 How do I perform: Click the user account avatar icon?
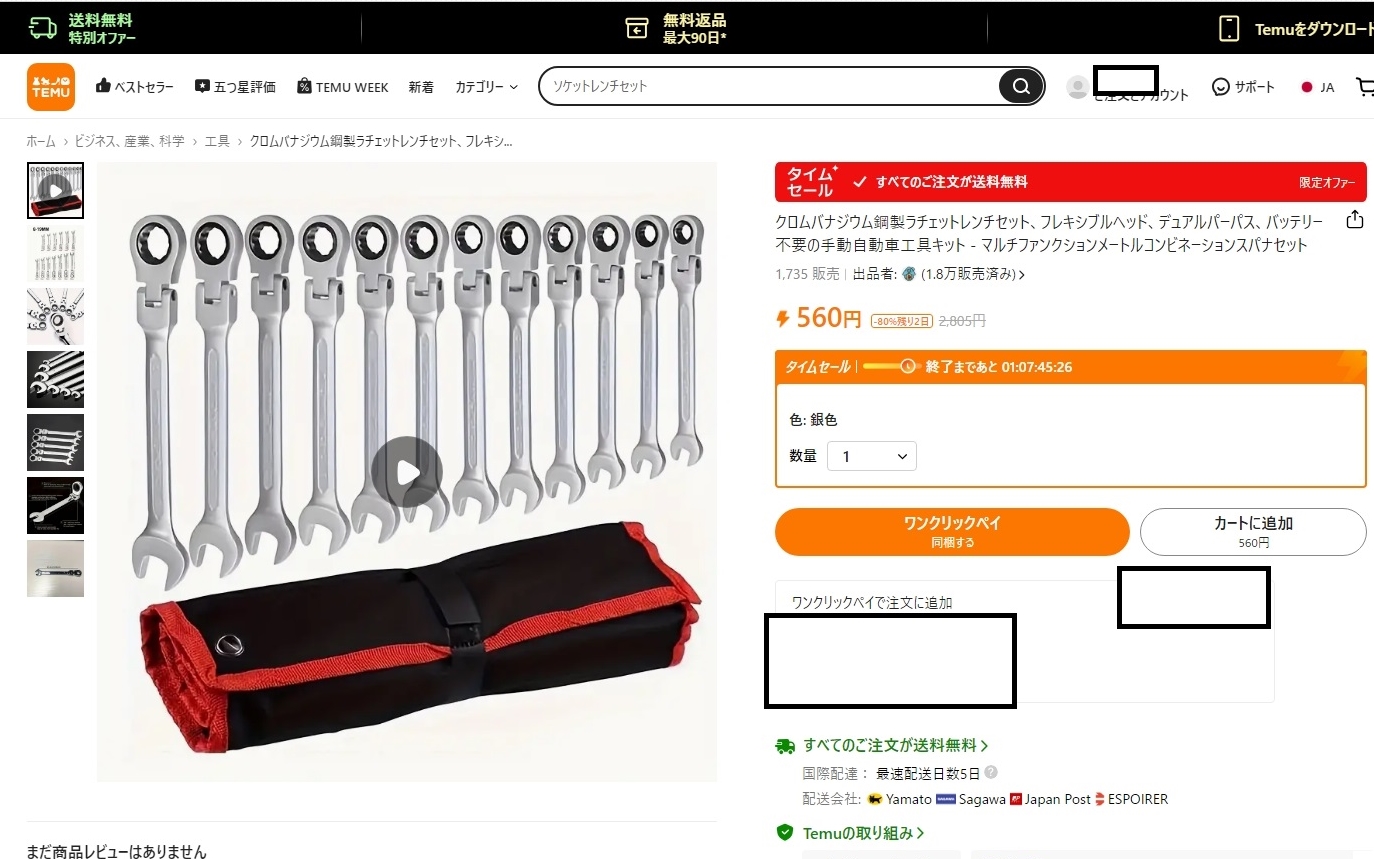click(1077, 87)
